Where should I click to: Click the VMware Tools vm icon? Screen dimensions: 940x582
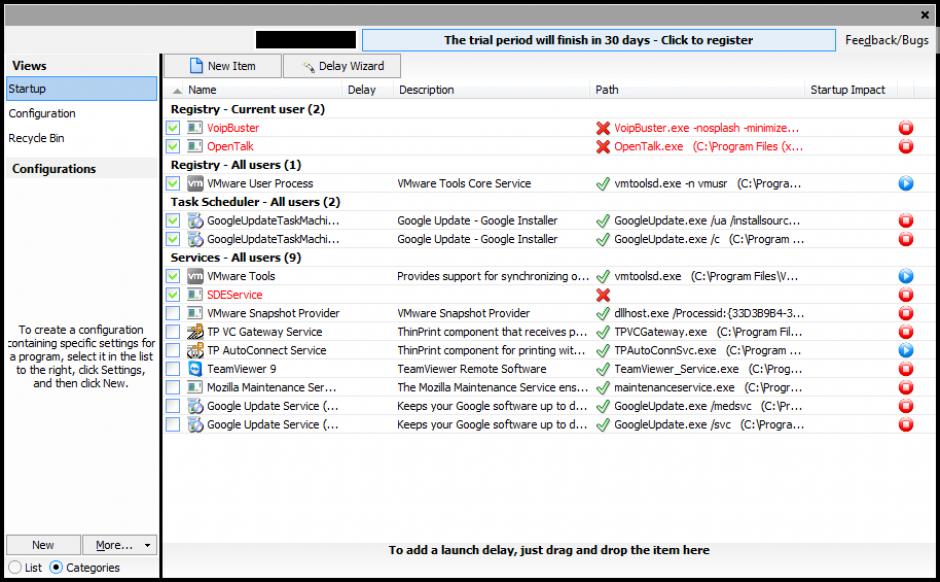click(x=195, y=276)
